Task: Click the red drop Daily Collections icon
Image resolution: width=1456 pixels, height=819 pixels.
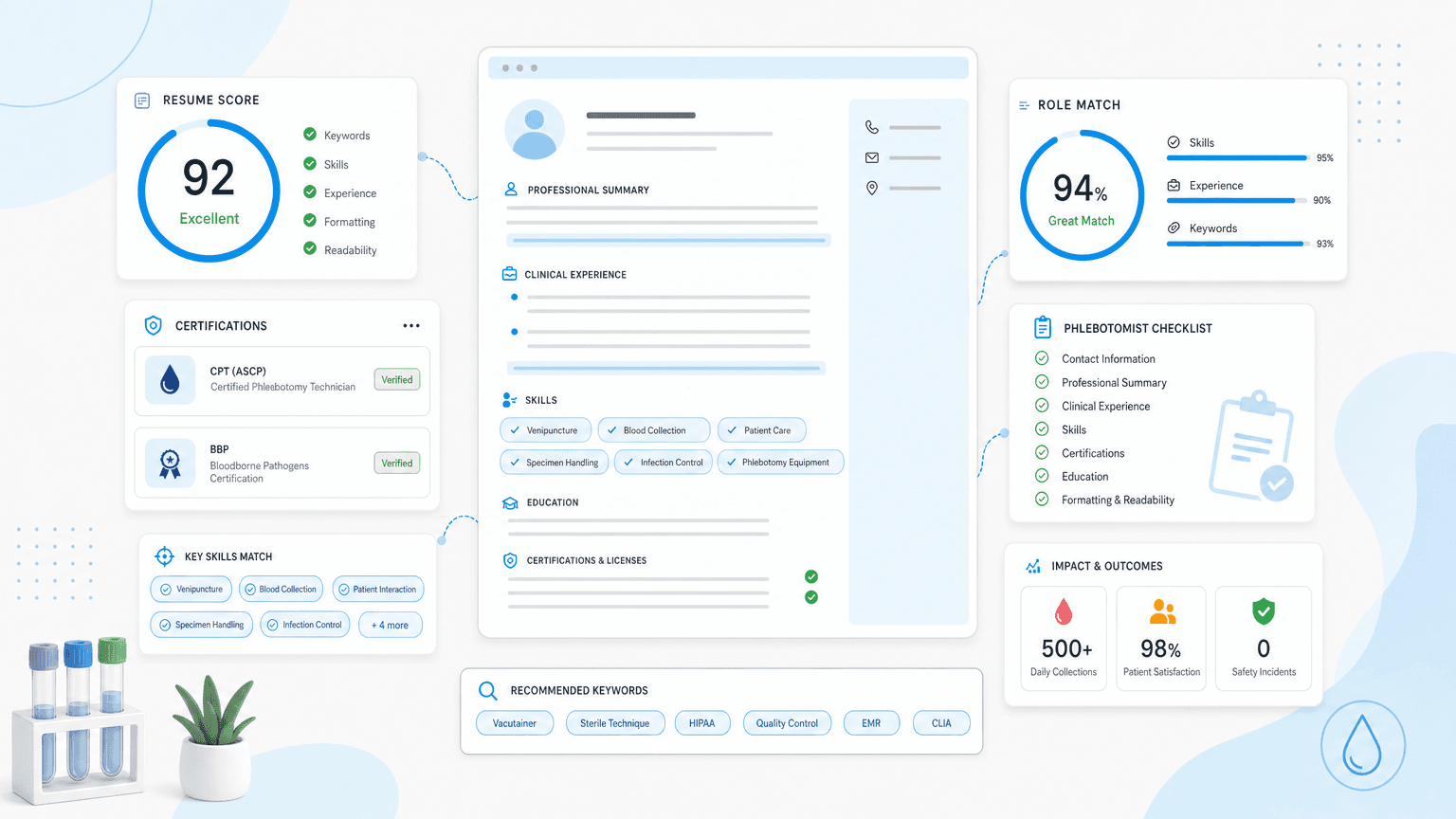Action: [x=1064, y=611]
